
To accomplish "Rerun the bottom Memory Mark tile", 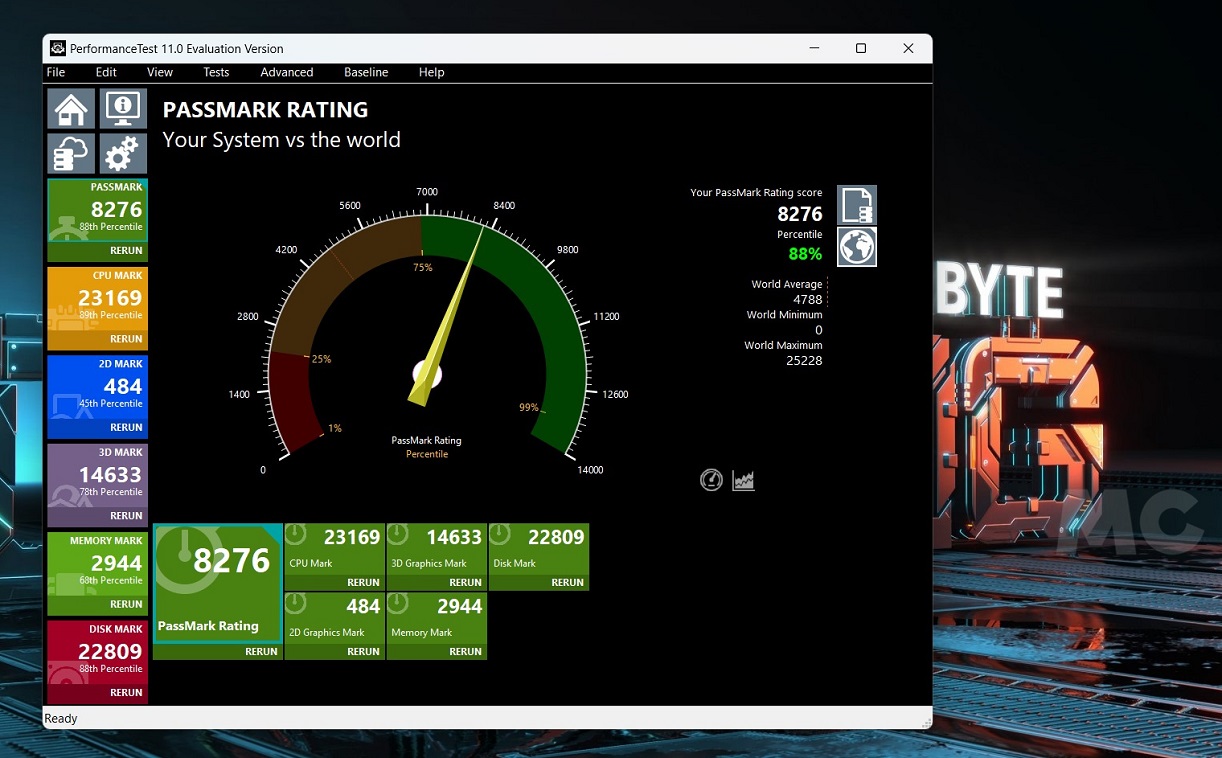I will pos(465,651).
